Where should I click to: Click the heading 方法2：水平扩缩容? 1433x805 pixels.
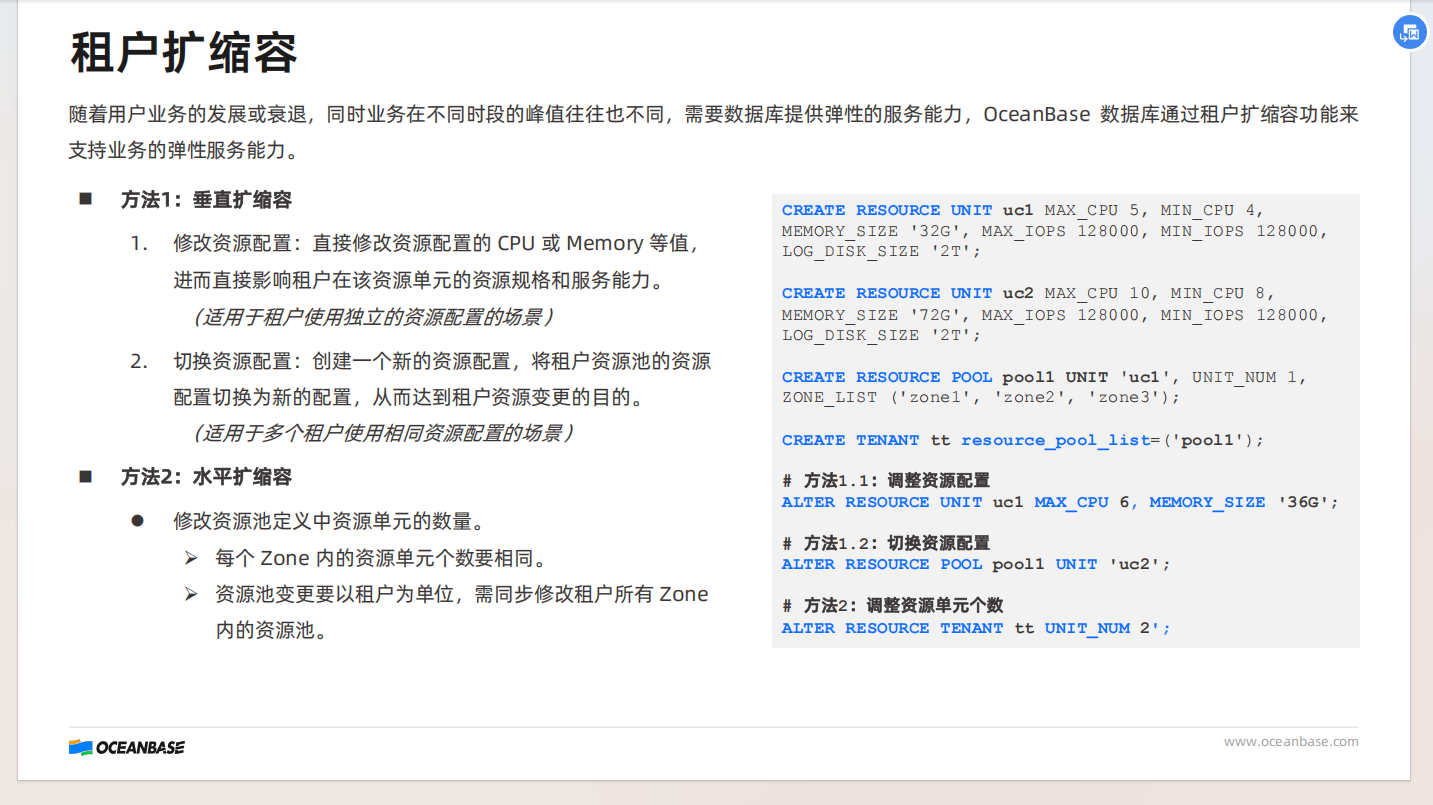pyautogui.click(x=206, y=477)
